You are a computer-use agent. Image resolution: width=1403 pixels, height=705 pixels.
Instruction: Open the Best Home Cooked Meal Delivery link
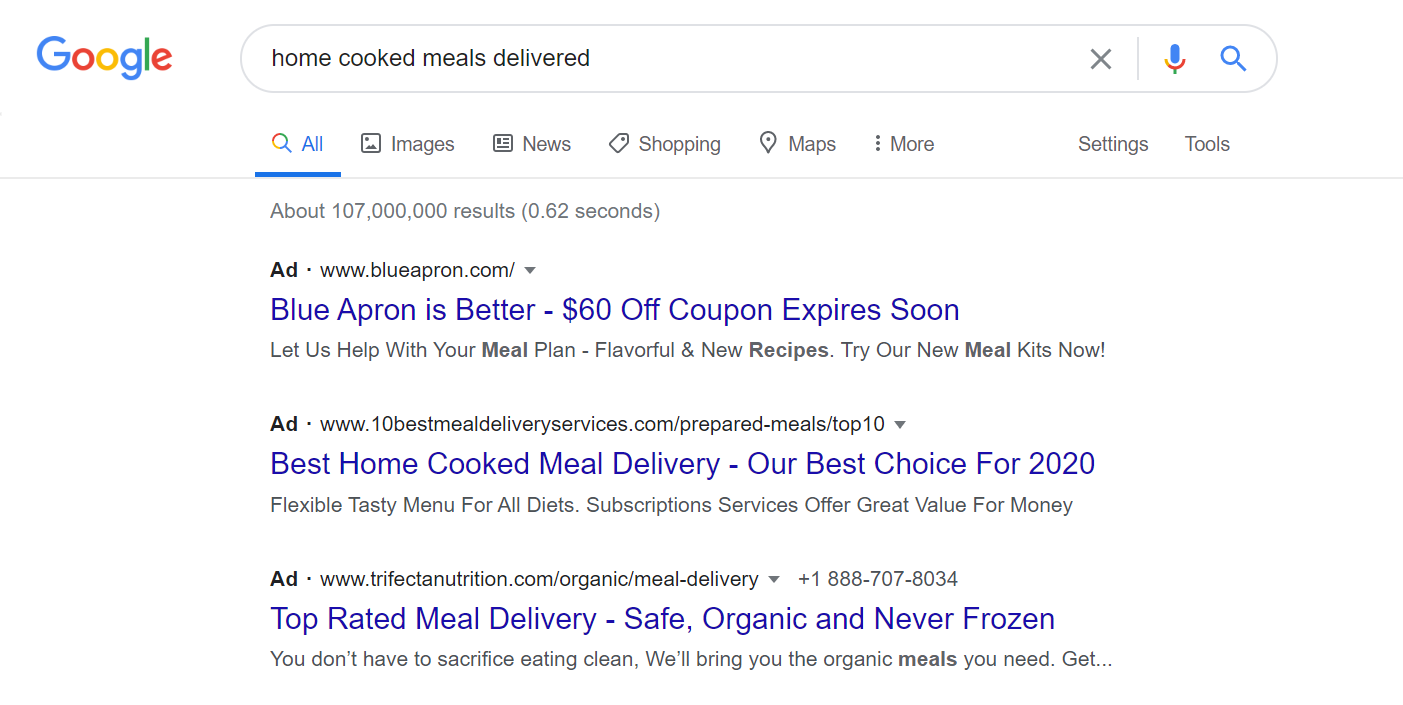[683, 464]
